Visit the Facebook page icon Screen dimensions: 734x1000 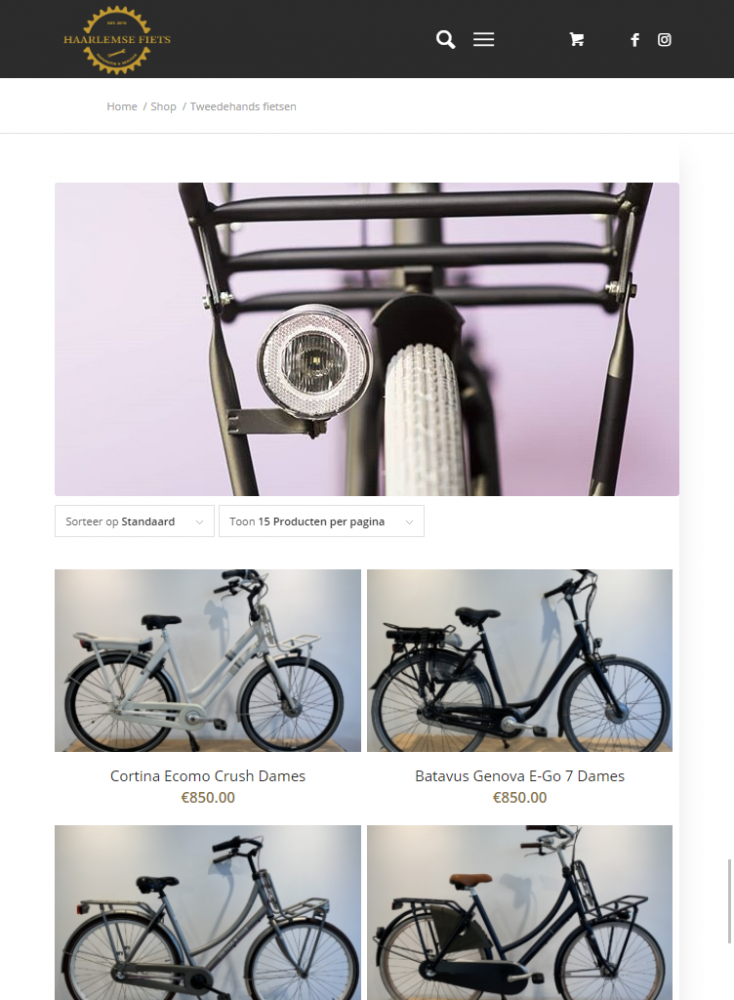tap(635, 40)
